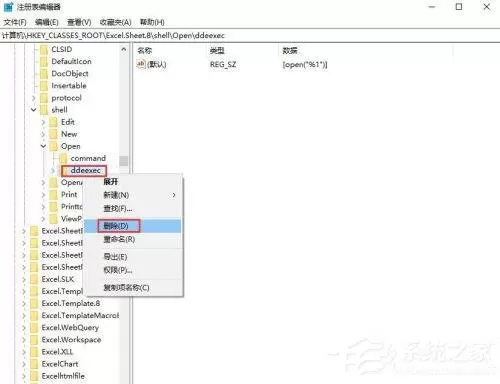Expand the Edit key under shell
This screenshot has width=500, height=384.
click(43, 122)
